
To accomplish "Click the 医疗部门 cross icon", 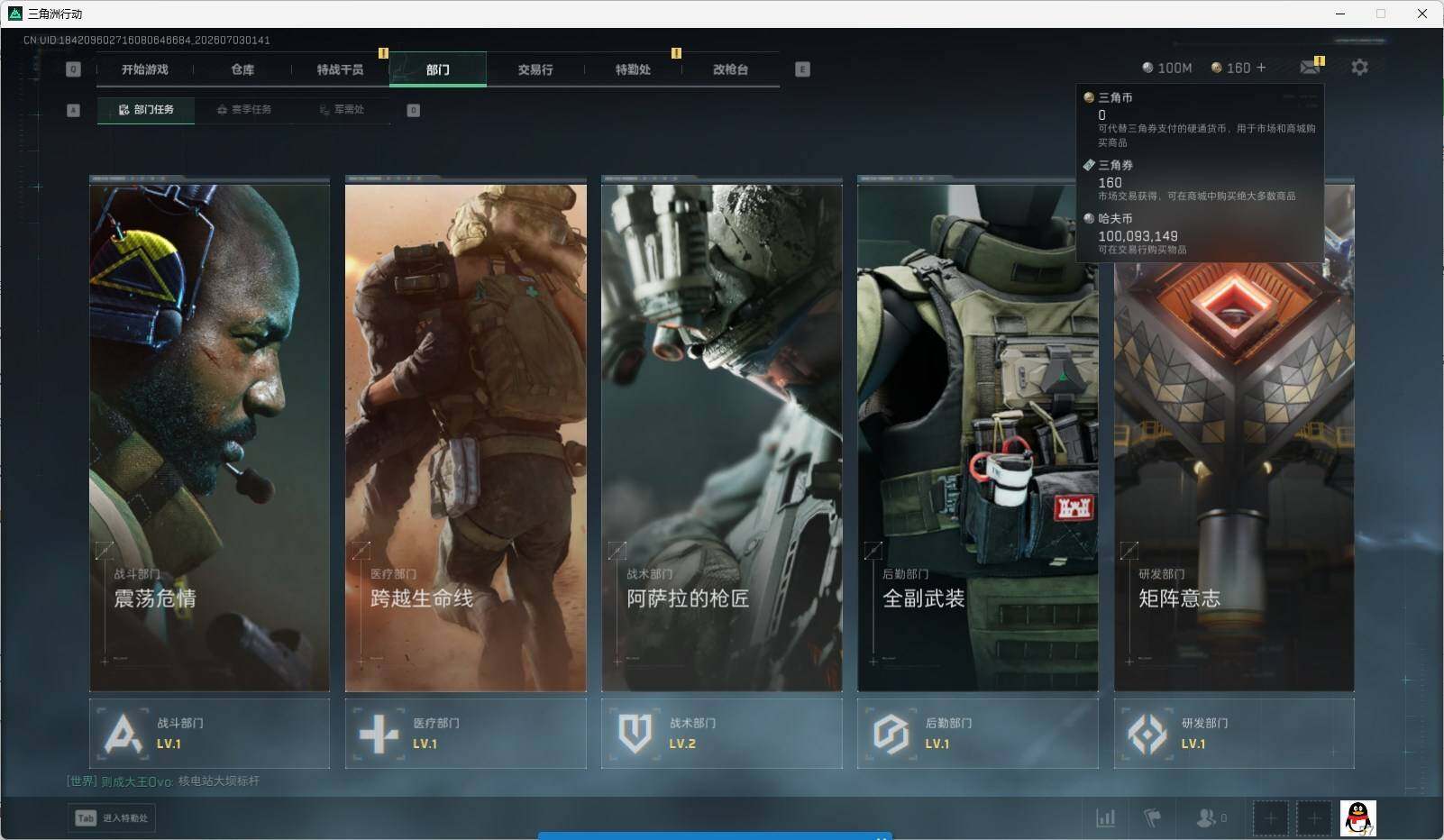I will pyautogui.click(x=379, y=734).
